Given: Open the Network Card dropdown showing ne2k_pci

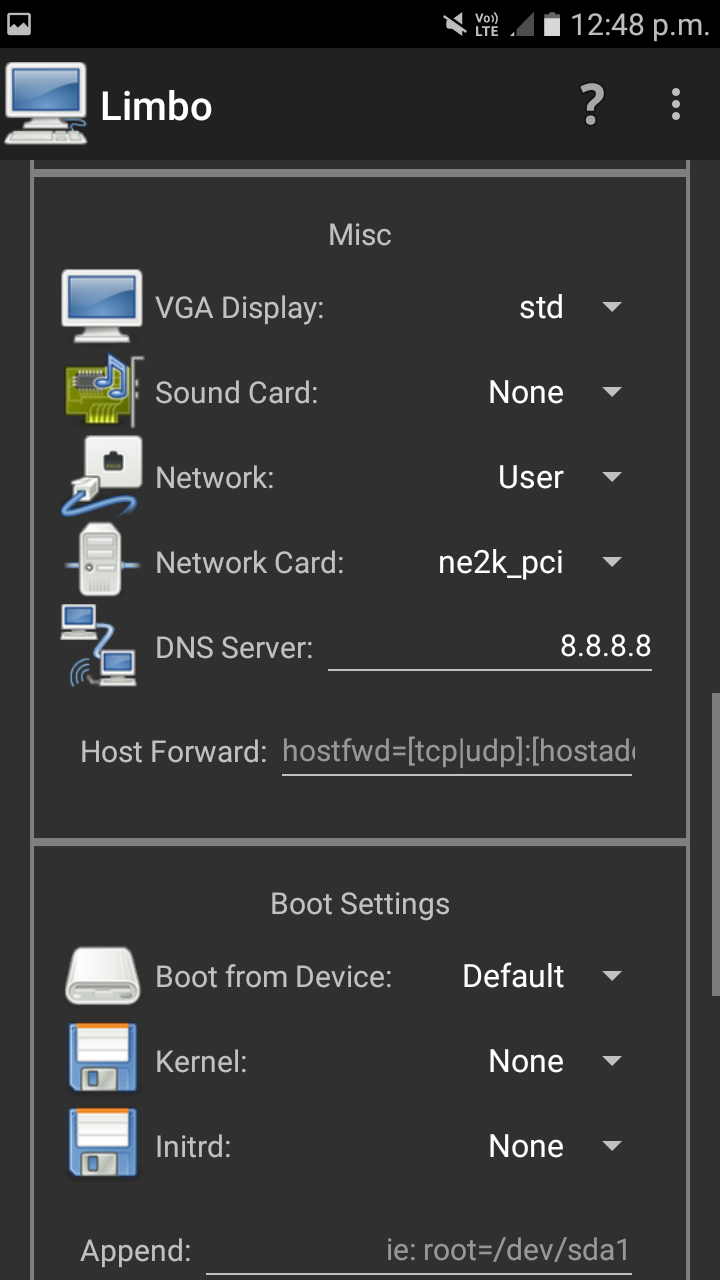Looking at the screenshot, I should 530,562.
